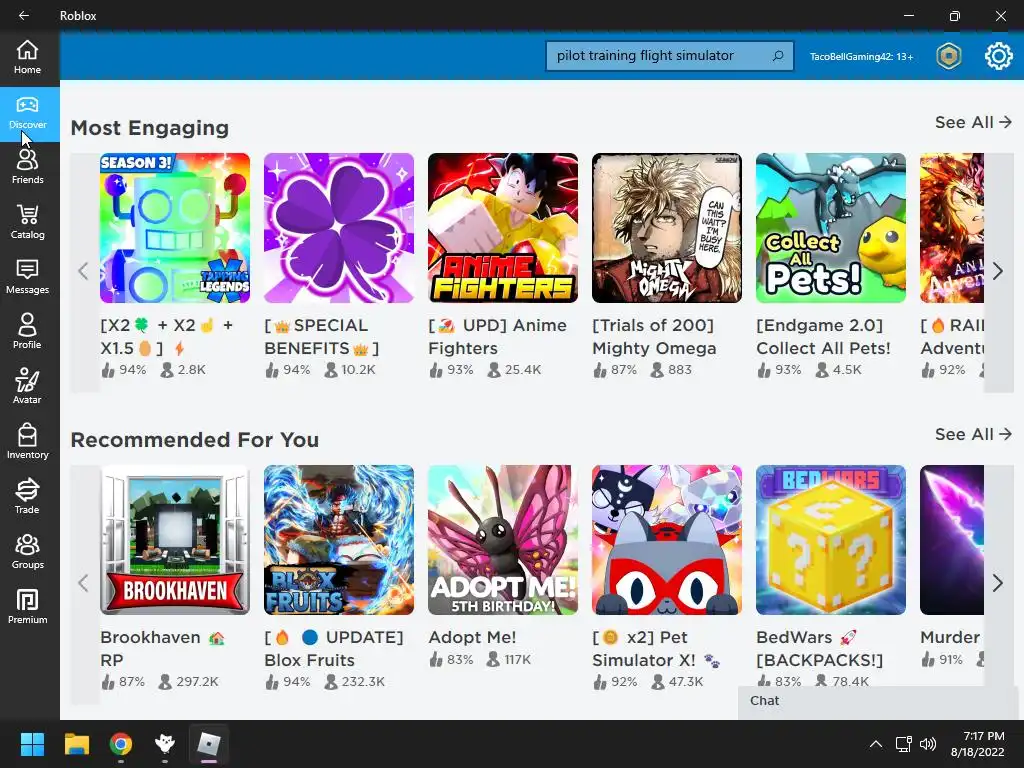Show hidden system tray icons
Screen dimensions: 1024x768
pos(876,744)
